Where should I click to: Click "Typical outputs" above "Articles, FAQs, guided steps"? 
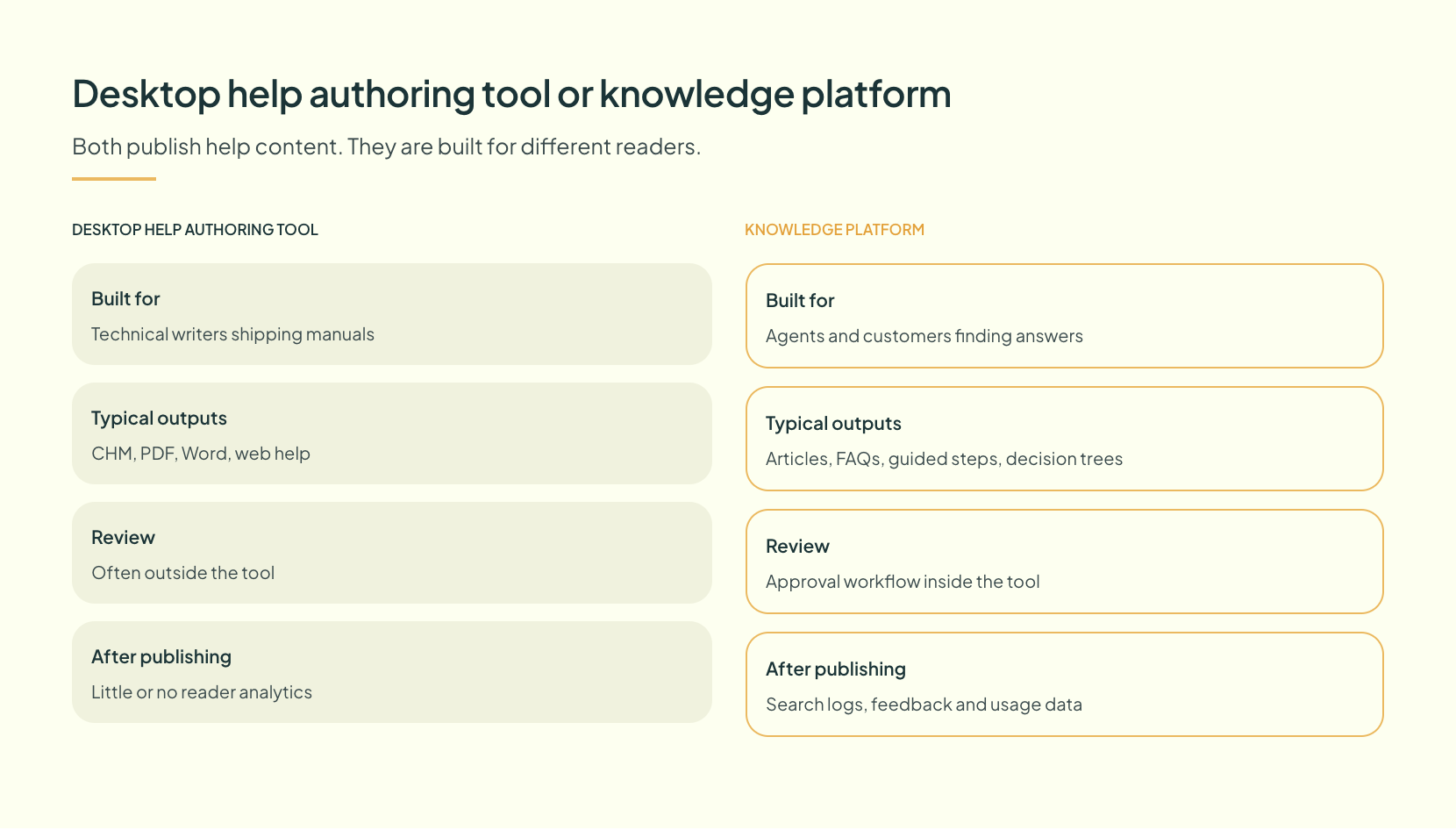[x=833, y=424]
